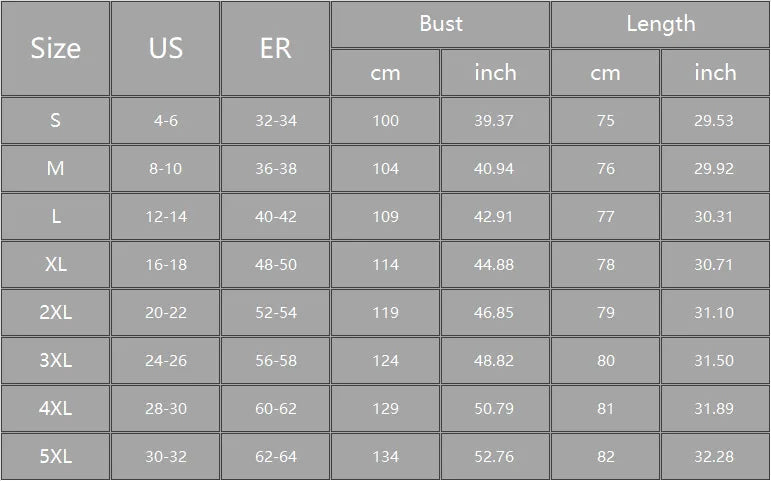Click the ER value 56-58
Screen dimensions: 771x481
click(x=275, y=361)
